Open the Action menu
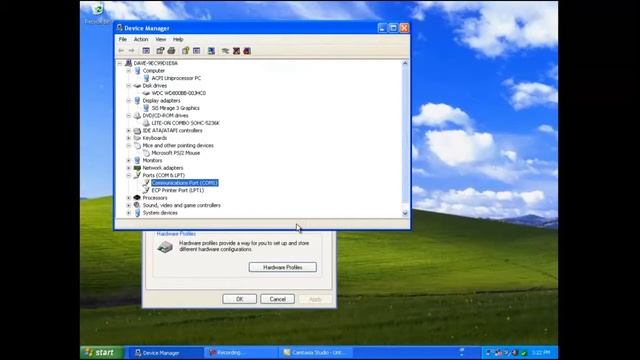 tap(141, 39)
